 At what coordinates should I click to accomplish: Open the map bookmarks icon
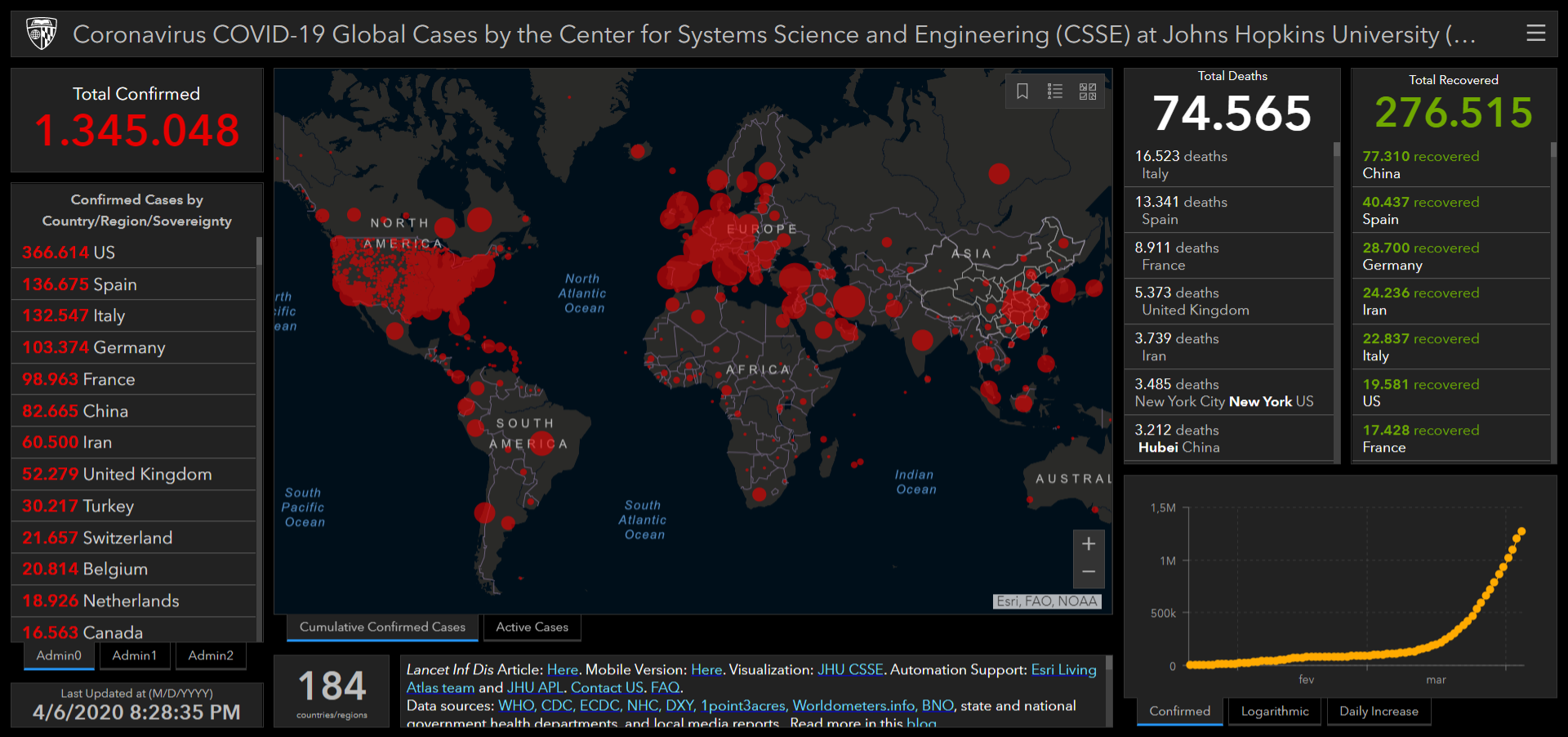(1022, 92)
